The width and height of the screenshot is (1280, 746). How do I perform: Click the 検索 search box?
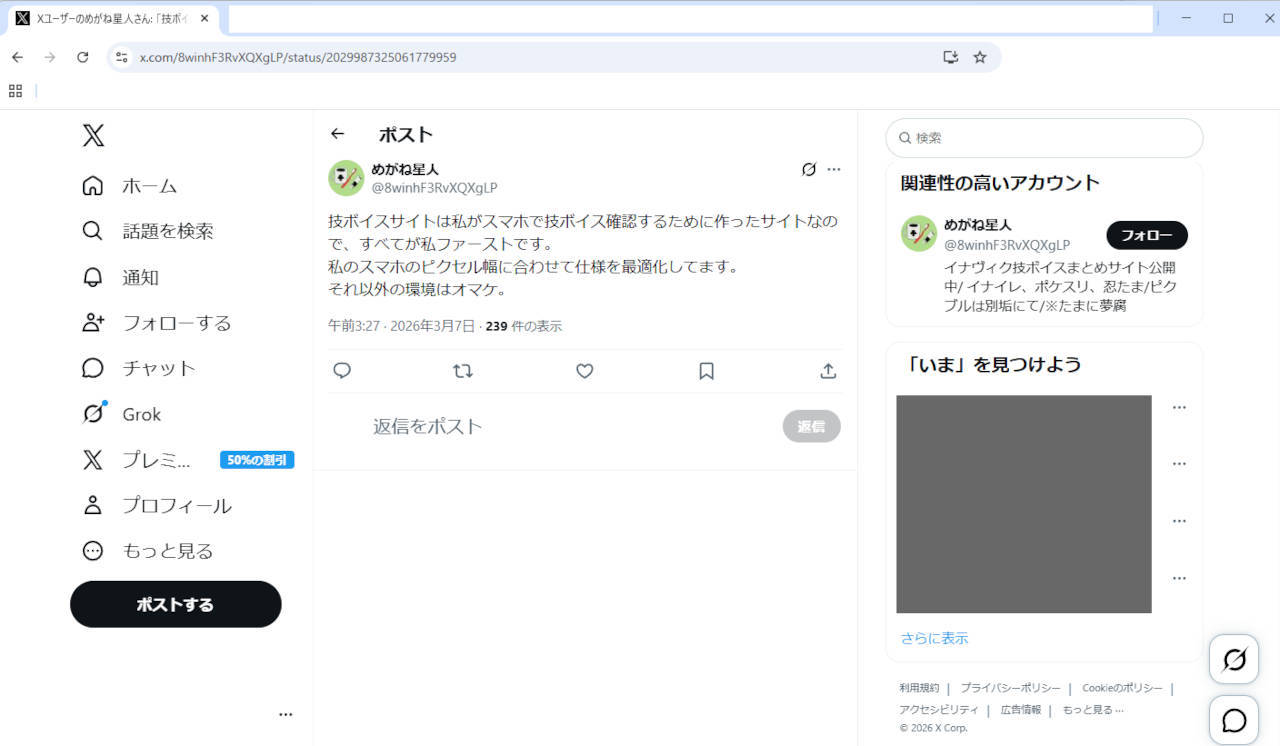(x=1044, y=138)
